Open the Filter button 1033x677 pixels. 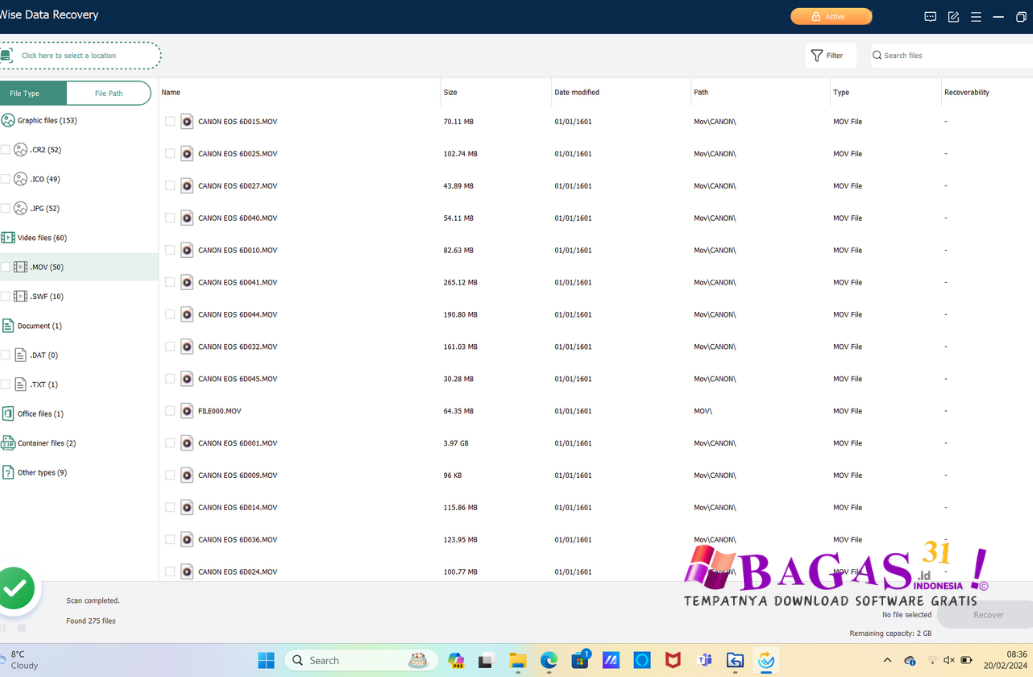[830, 55]
